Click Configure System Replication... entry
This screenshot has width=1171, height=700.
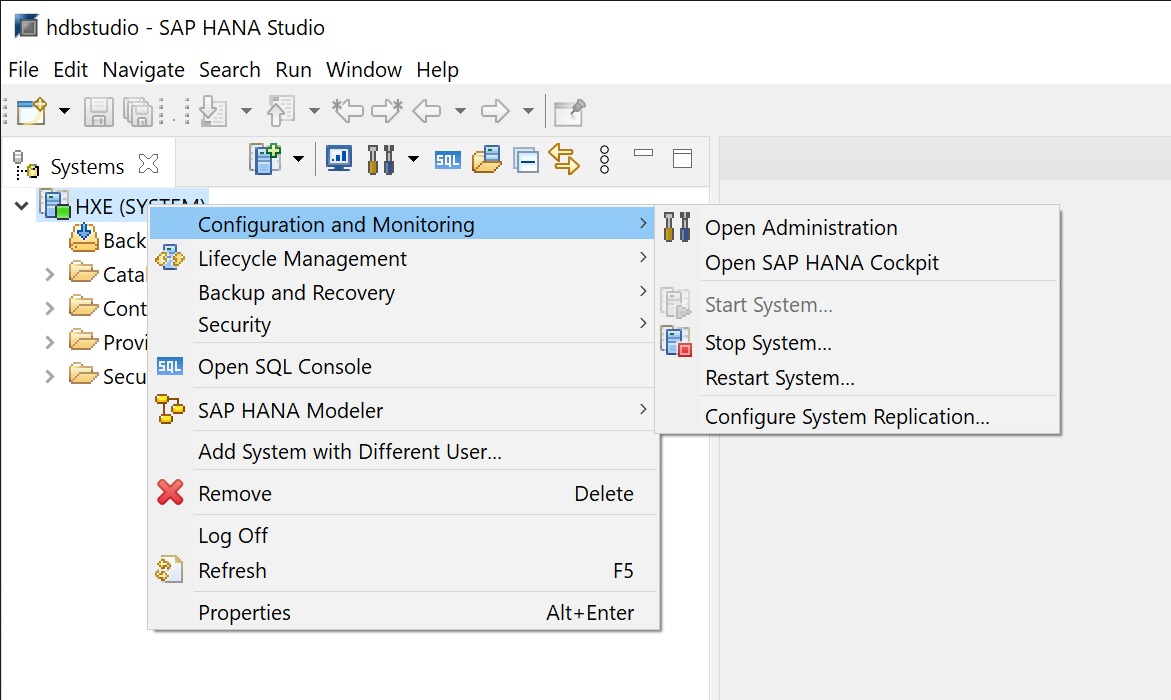pos(847,417)
